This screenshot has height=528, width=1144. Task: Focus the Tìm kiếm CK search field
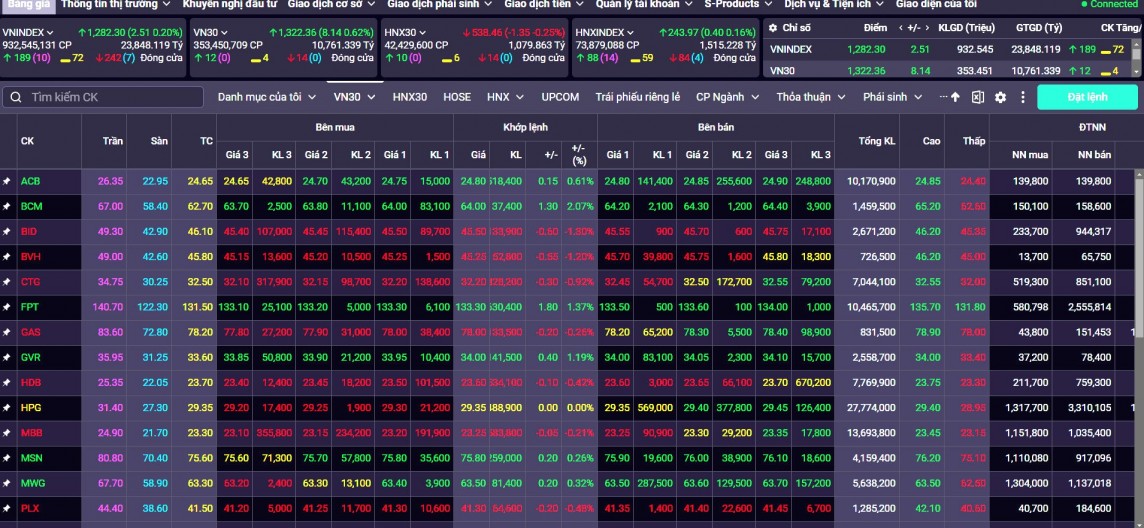[x=110, y=97]
